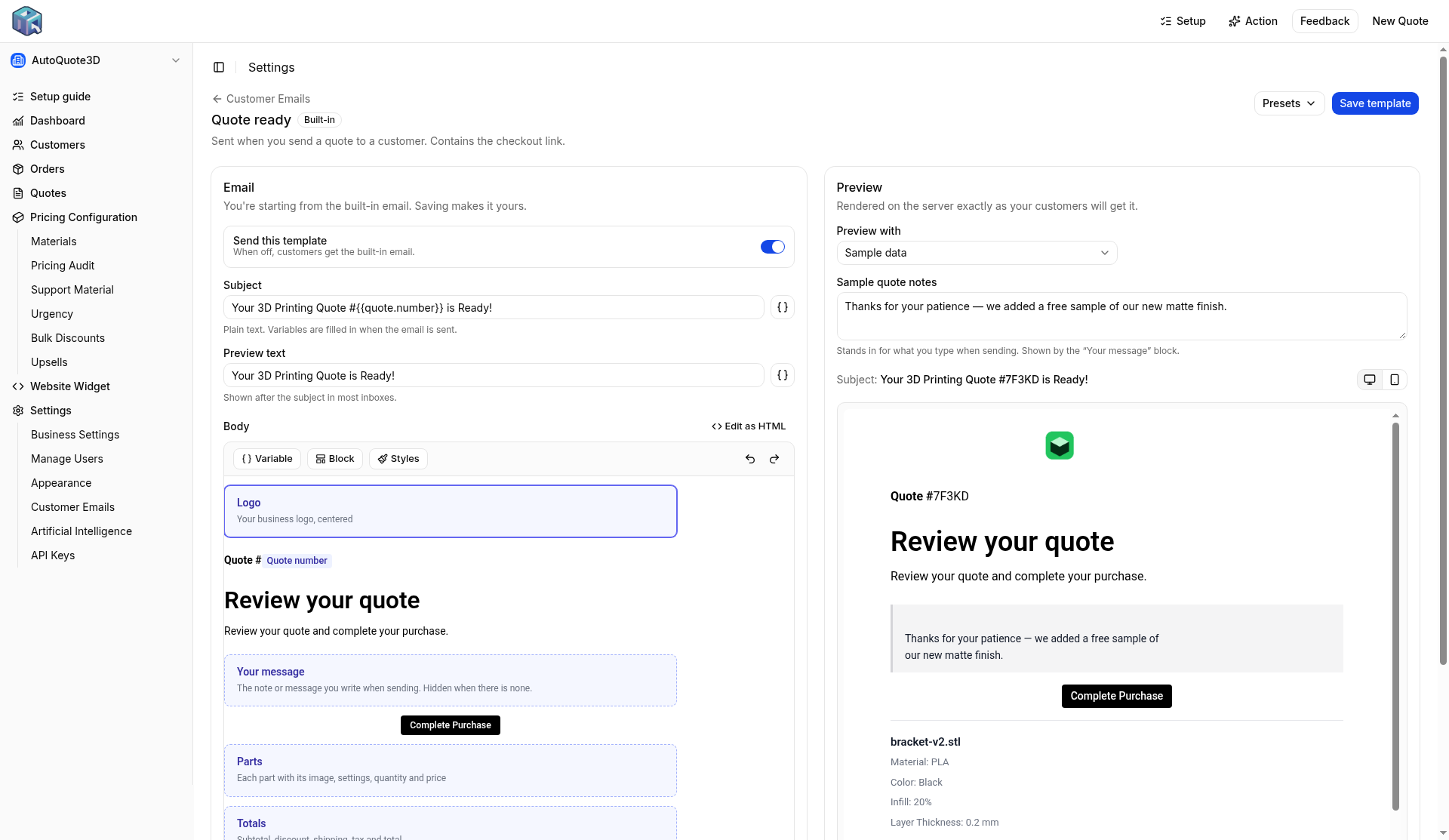Screen dimensions: 1449x840
Task: Navigate to Business Settings
Action: [x=75, y=435]
